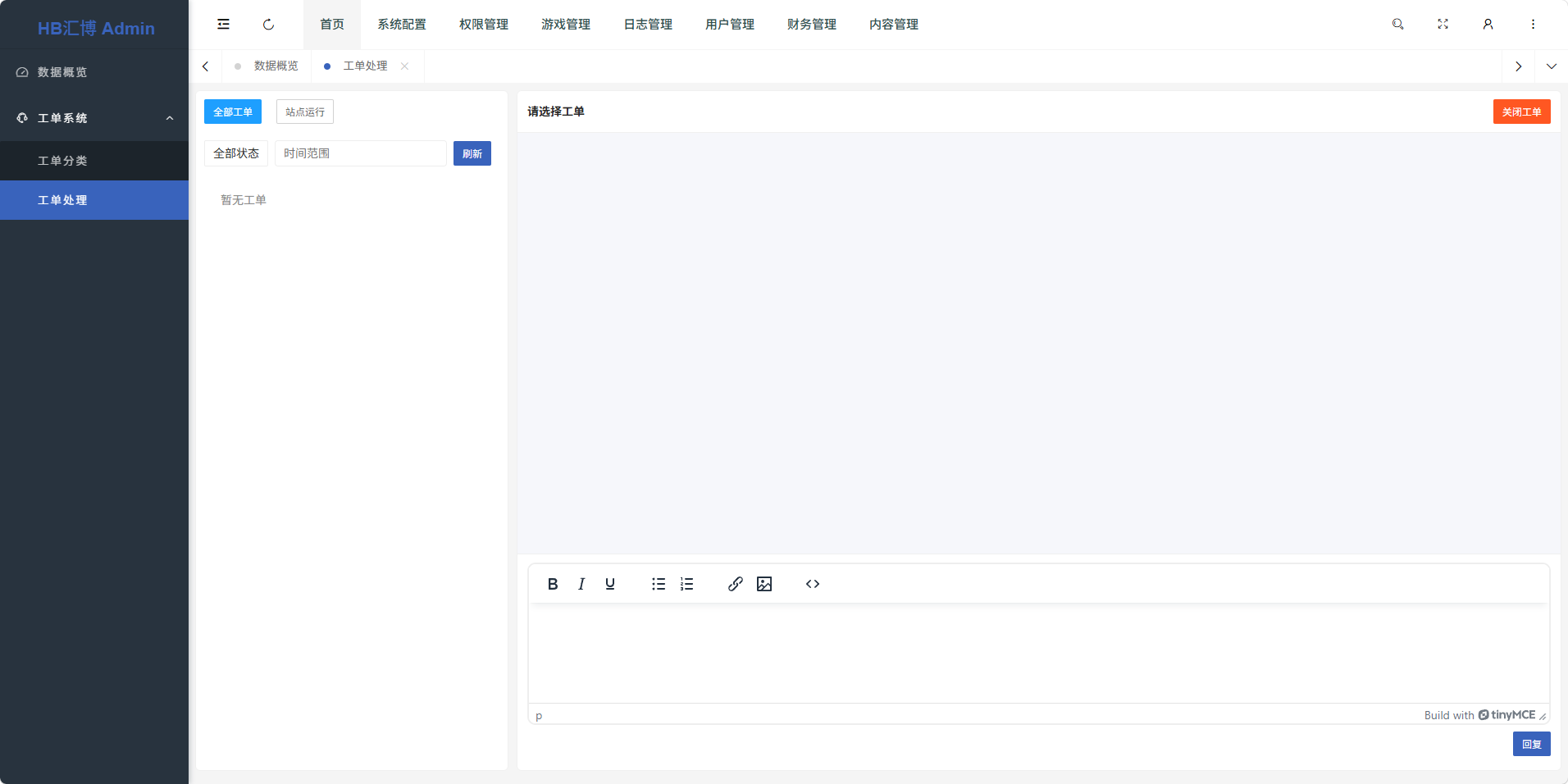Open the 权限管理 top menu
The image size is (1568, 784).
coord(484,25)
